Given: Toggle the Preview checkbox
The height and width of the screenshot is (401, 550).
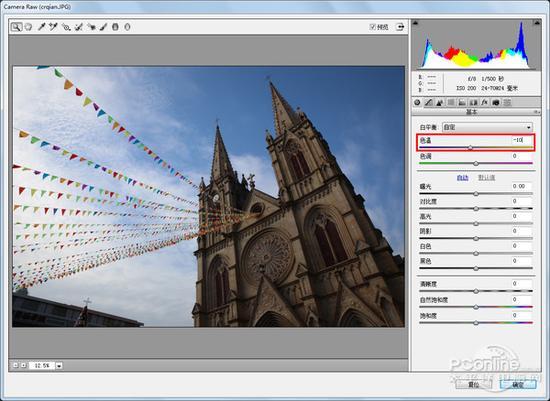Looking at the screenshot, I should point(373,27).
